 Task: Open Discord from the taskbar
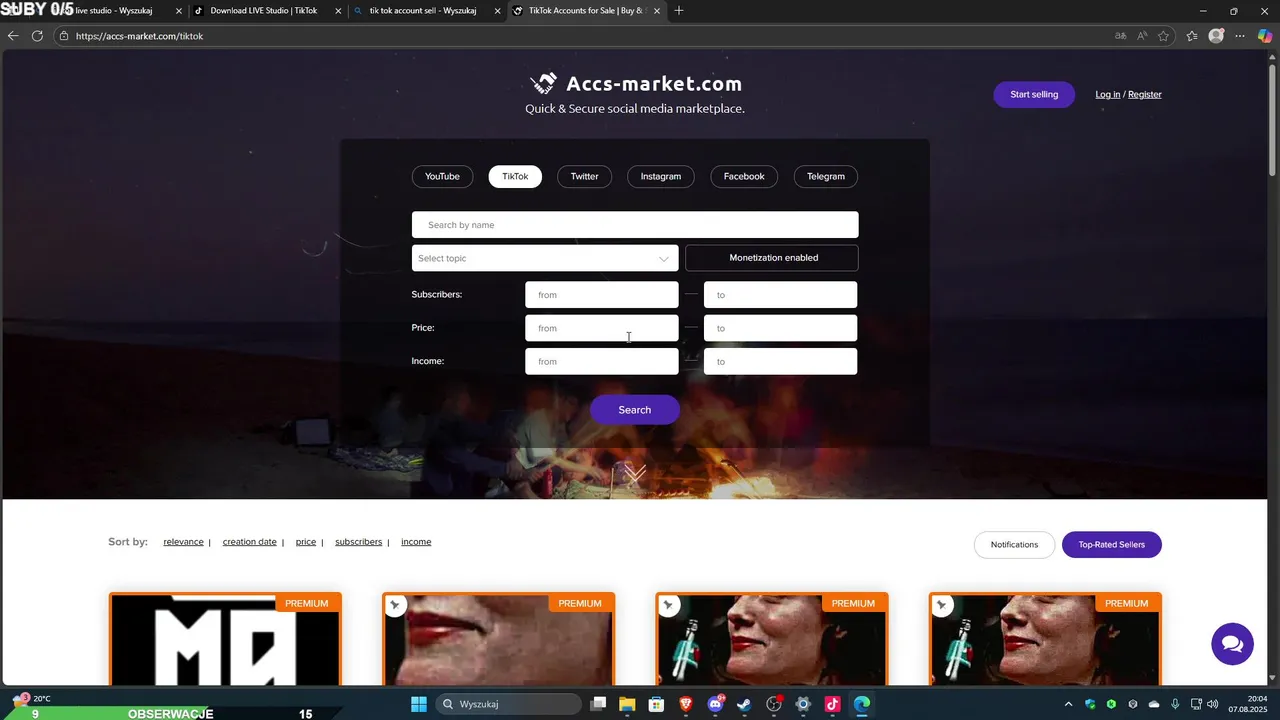tap(715, 704)
